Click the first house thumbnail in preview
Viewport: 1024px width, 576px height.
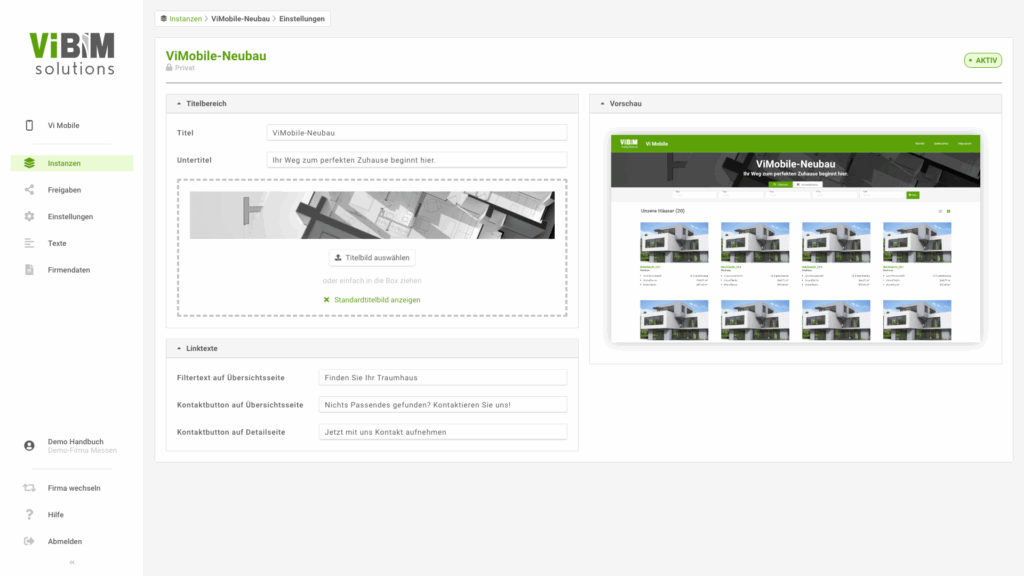click(674, 242)
